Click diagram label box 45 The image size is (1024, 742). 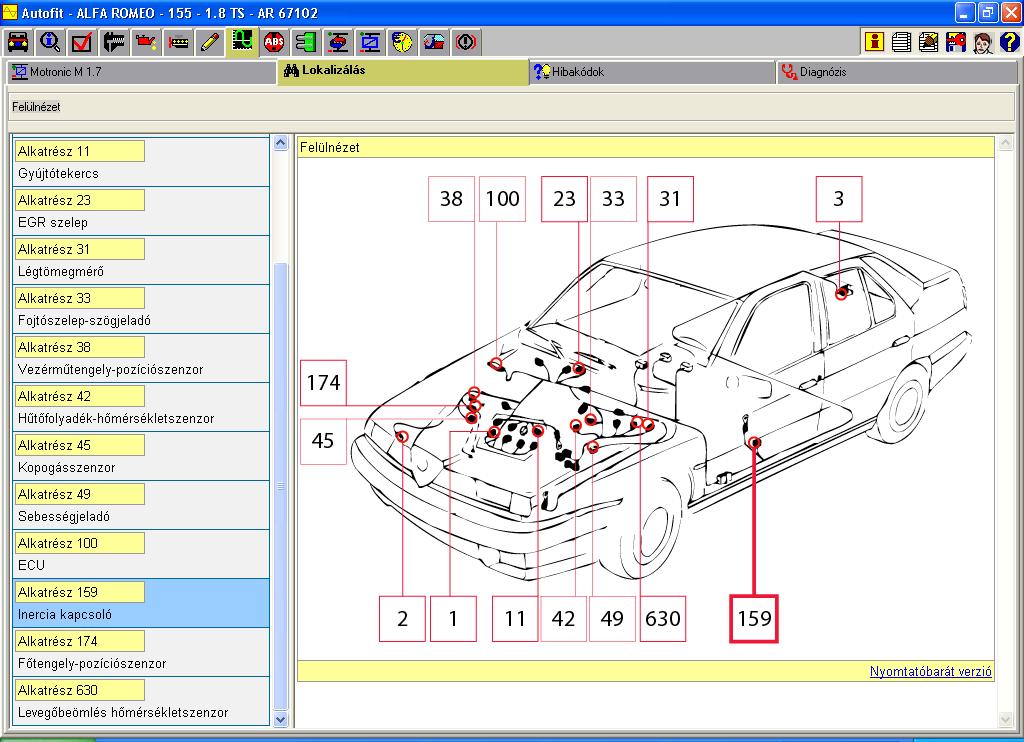pos(323,441)
